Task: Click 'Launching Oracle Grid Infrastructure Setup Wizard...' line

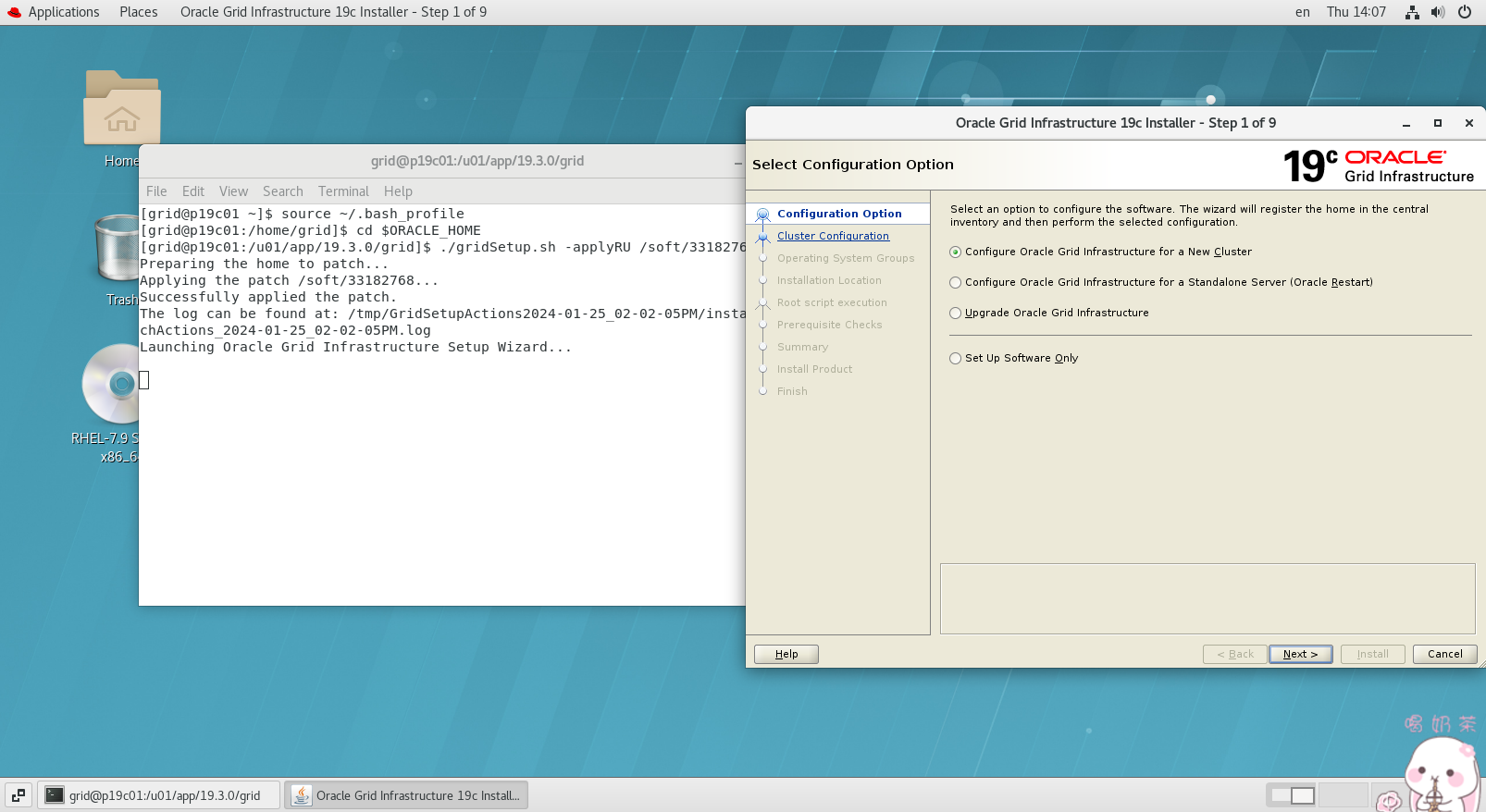Action: coord(356,347)
